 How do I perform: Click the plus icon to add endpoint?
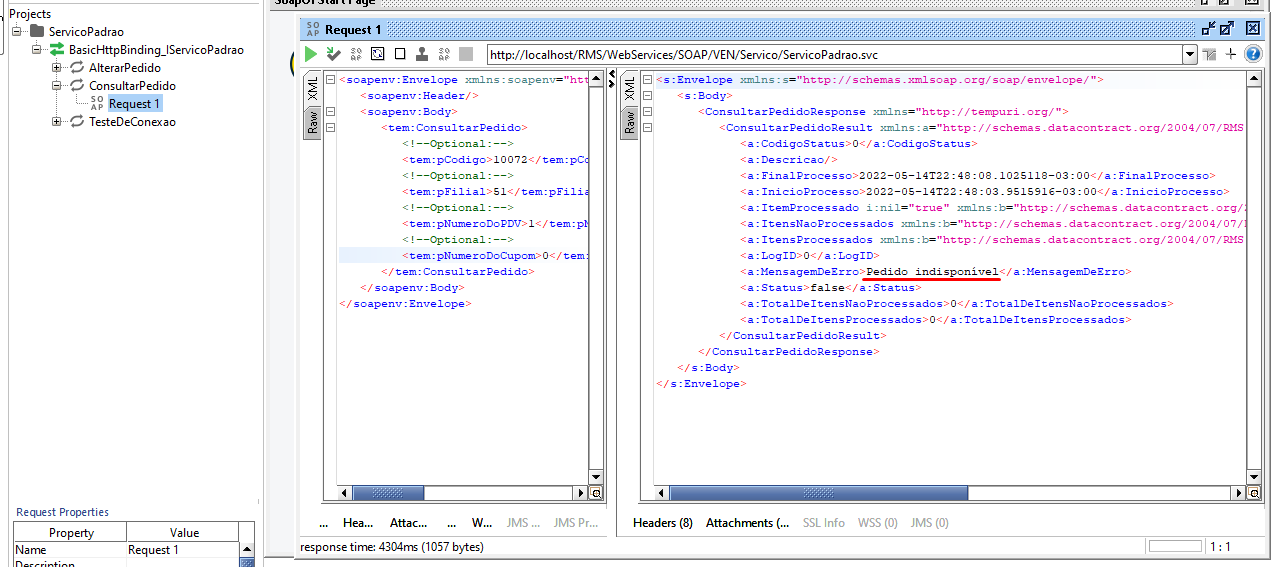click(x=1231, y=54)
